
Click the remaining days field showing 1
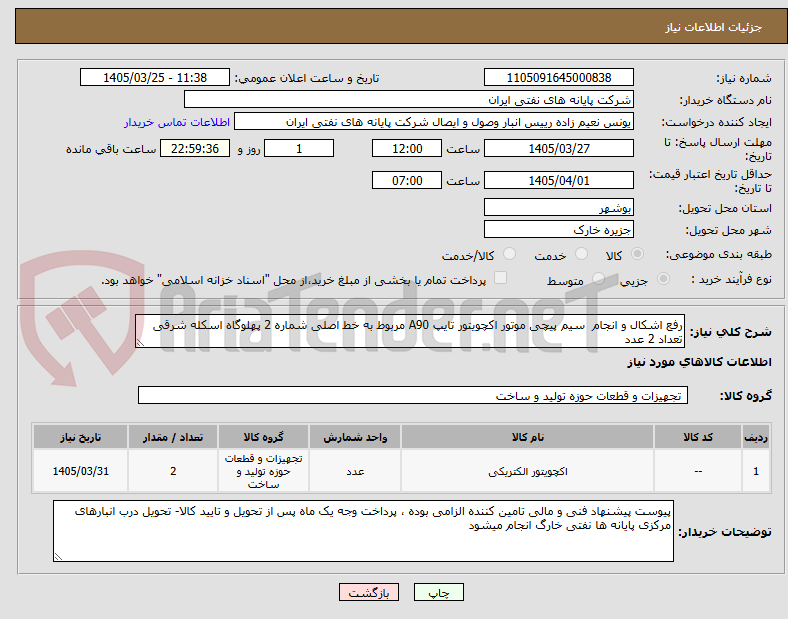[x=299, y=148]
